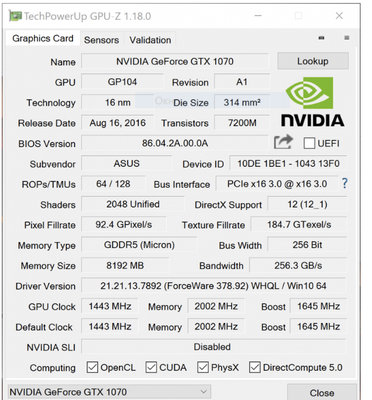
Task: Click the BIOS export share icon
Action: pos(283,142)
